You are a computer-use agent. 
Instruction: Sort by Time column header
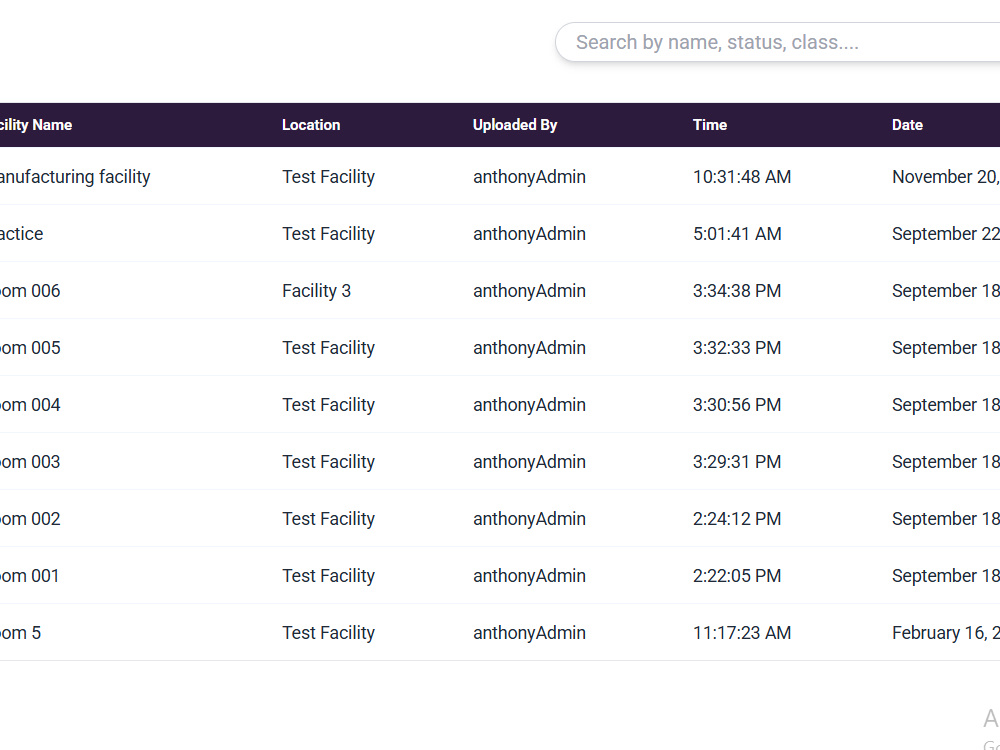(x=710, y=125)
